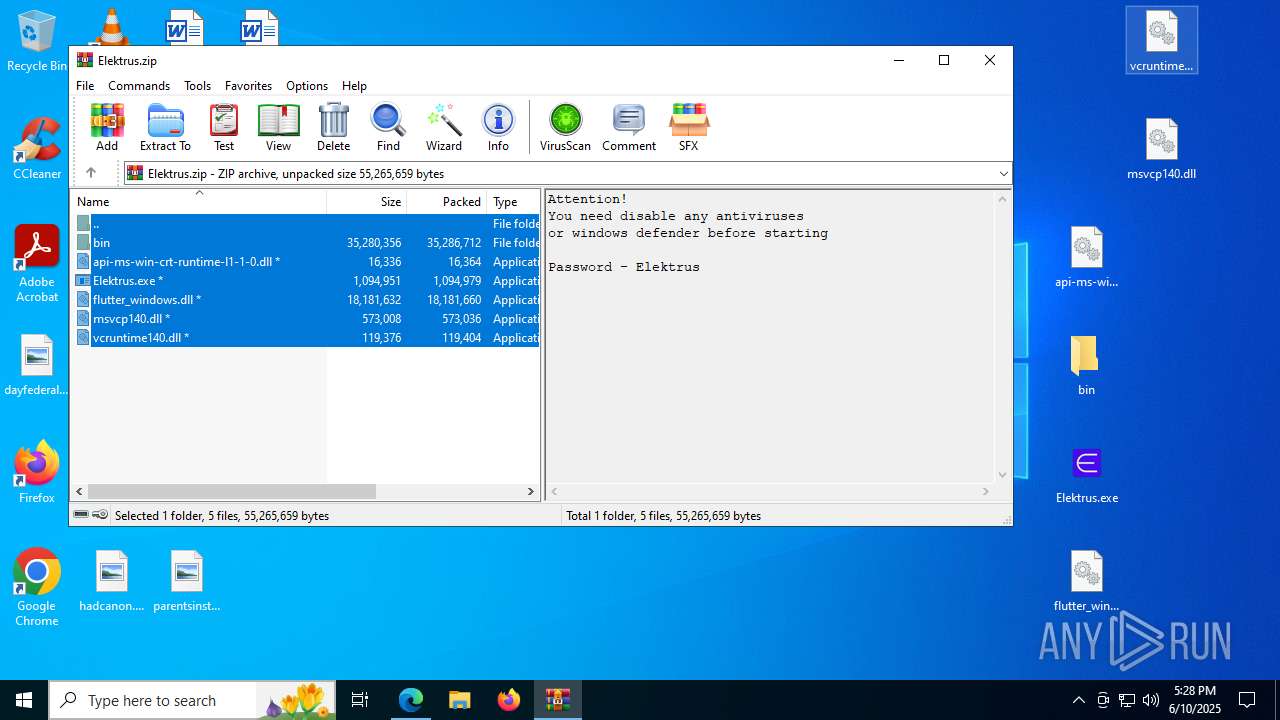Click the status bar key icon
The image size is (1280, 720).
(x=100, y=515)
